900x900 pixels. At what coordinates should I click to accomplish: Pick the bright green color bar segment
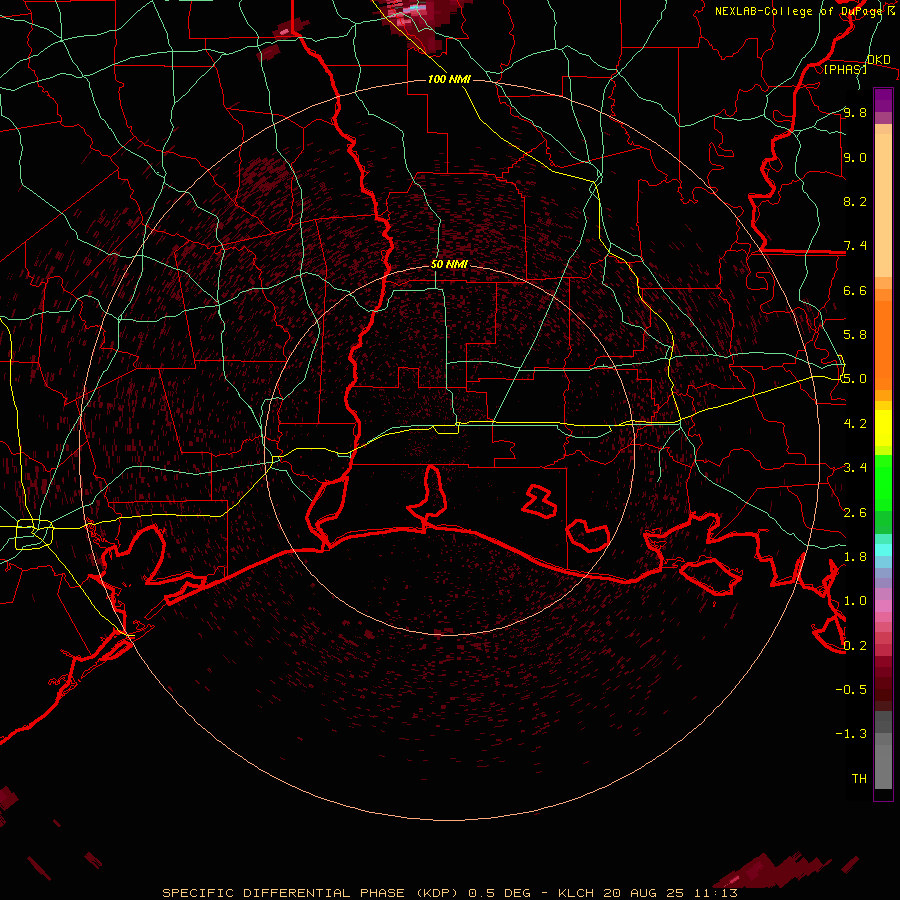click(883, 482)
